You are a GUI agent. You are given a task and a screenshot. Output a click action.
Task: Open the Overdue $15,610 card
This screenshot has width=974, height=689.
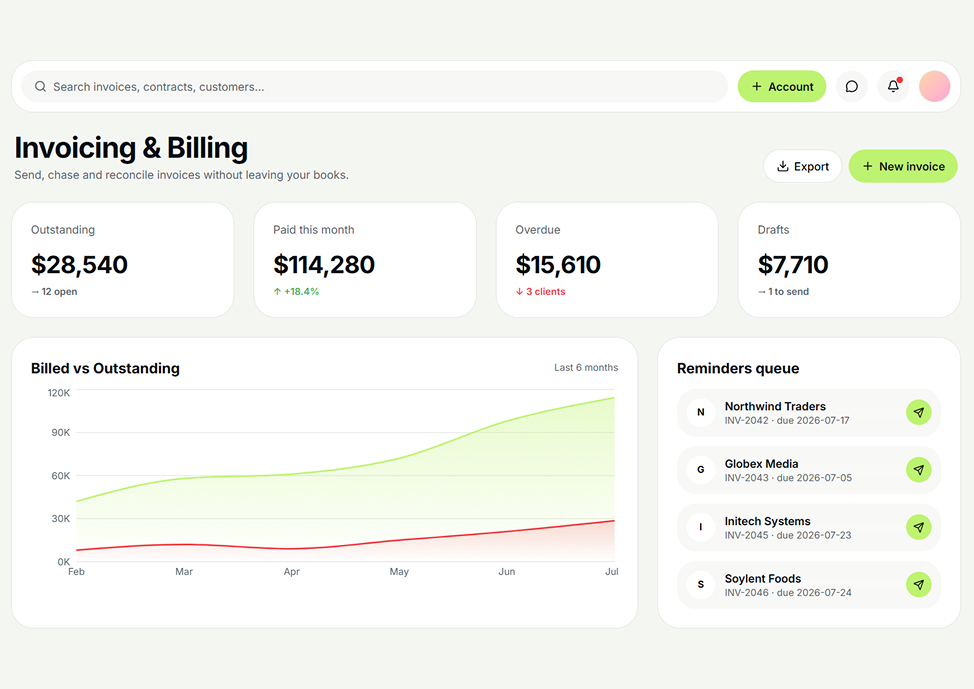[608, 260]
